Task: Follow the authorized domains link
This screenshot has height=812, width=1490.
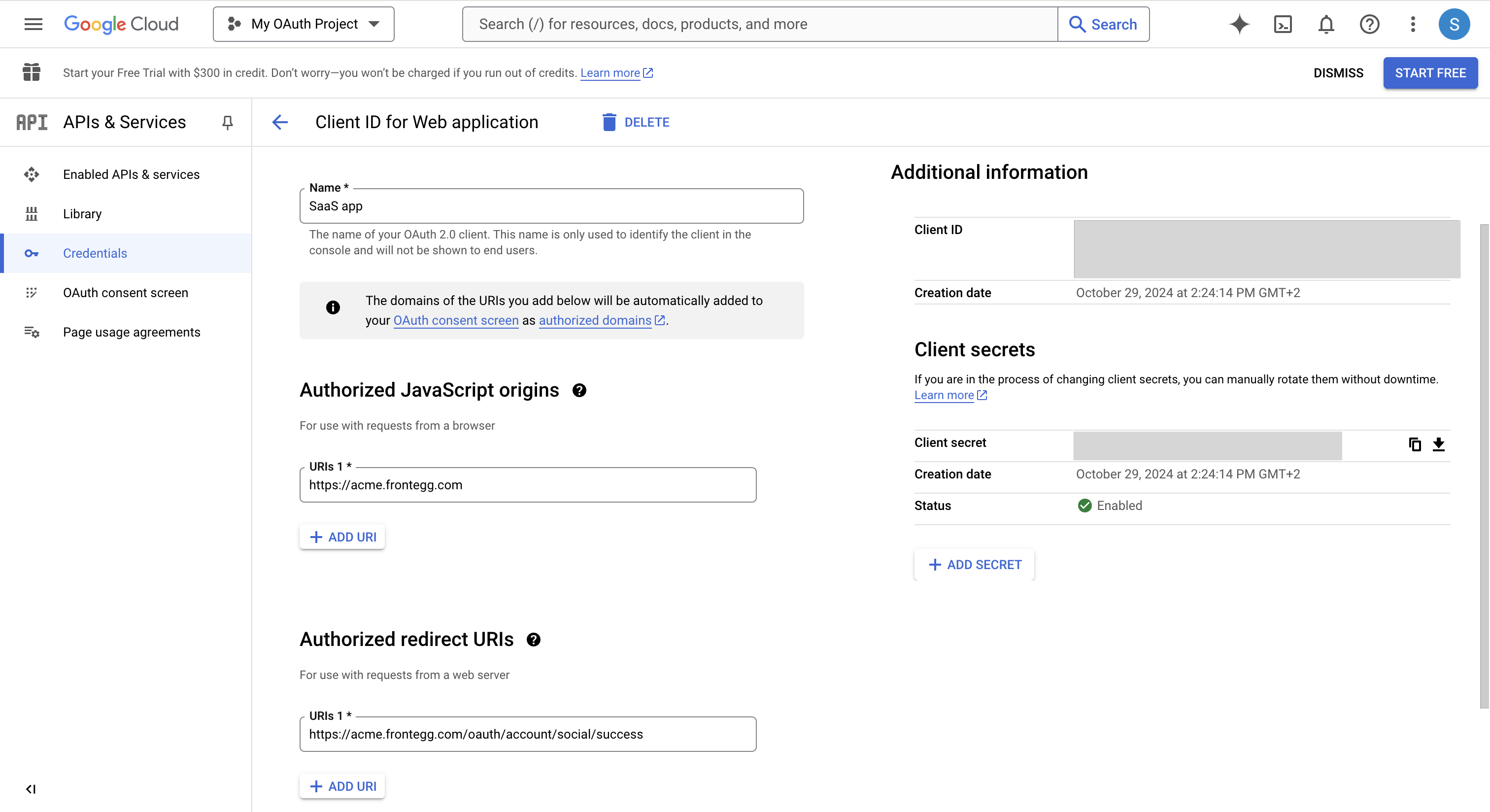Action: pos(595,320)
